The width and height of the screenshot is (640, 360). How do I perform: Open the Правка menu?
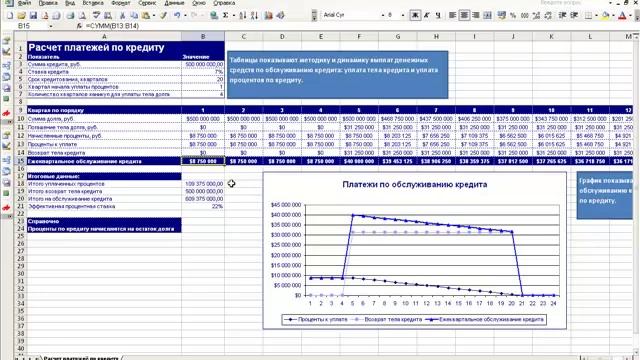point(48,3)
